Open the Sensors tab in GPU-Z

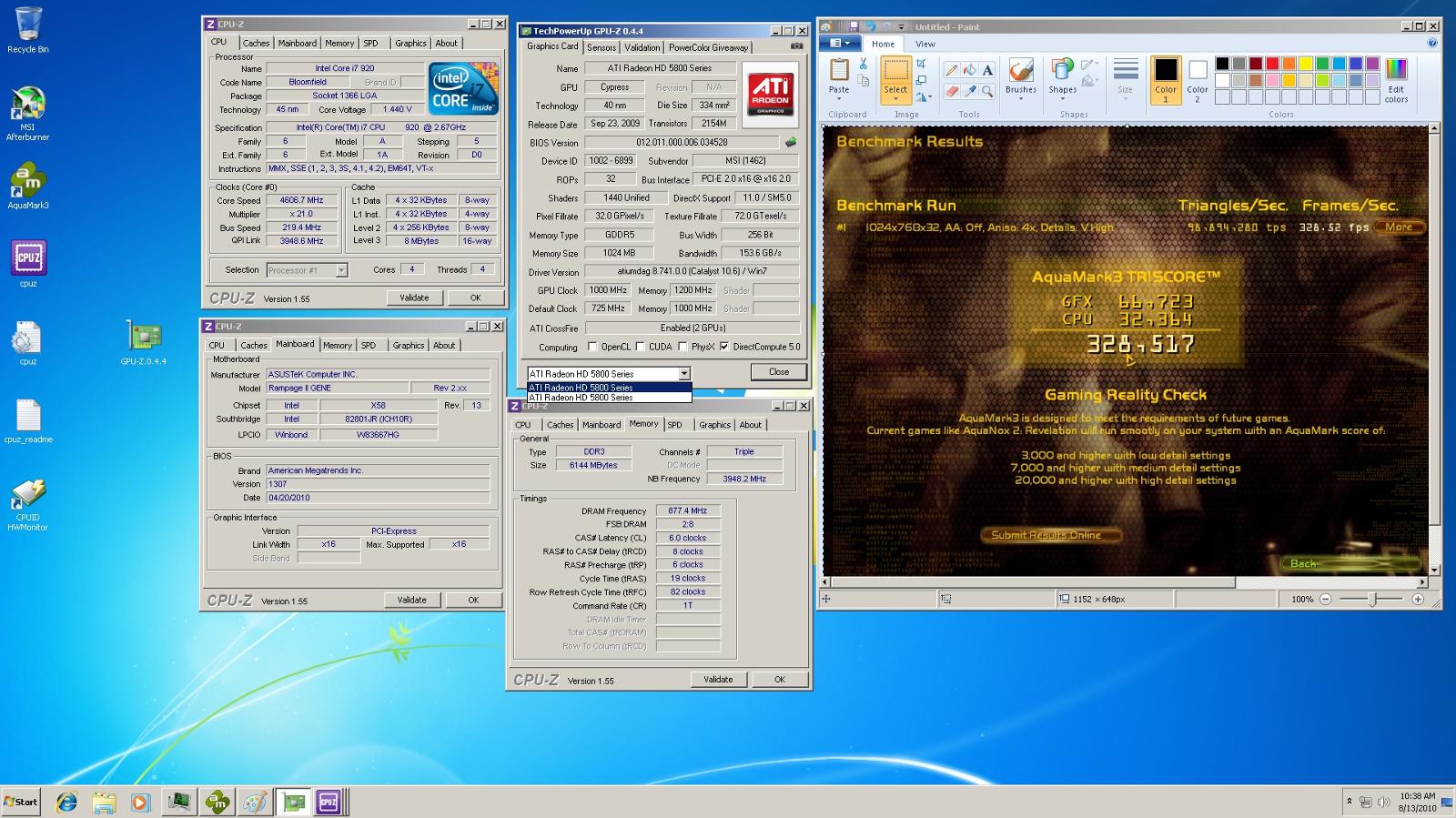pos(602,47)
